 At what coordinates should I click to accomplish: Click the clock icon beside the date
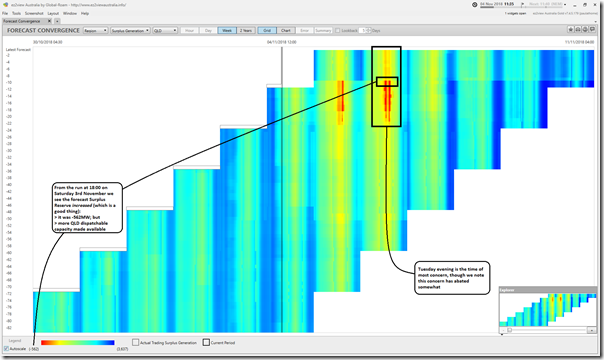point(475,5)
